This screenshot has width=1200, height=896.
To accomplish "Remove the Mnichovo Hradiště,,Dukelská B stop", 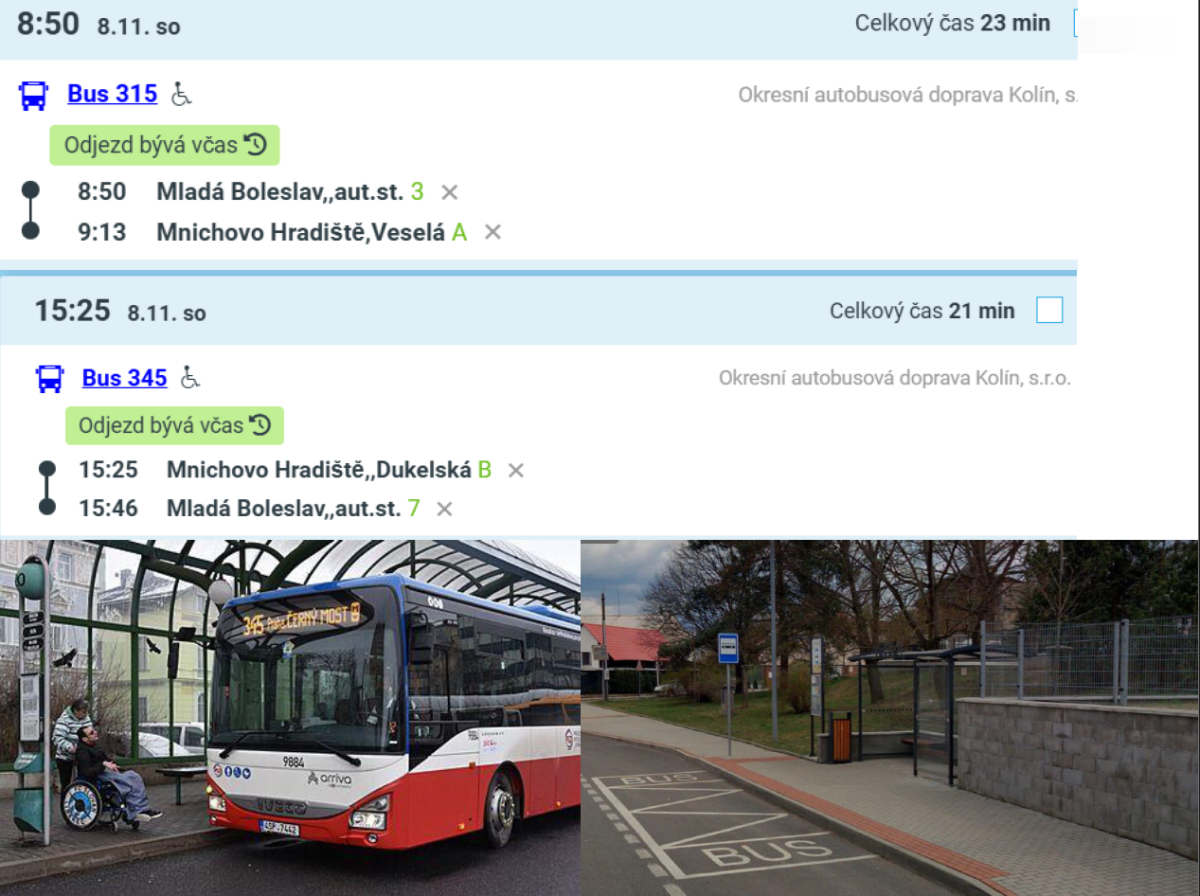I will (x=515, y=470).
